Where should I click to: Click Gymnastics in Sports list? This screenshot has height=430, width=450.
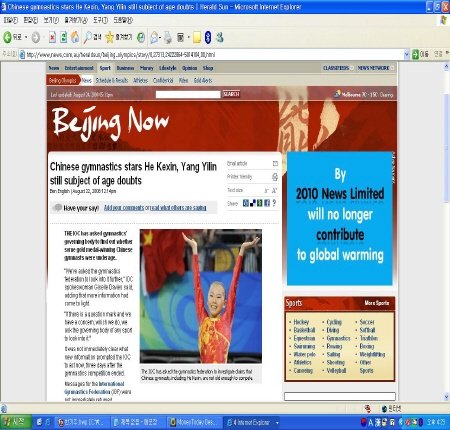click(338, 338)
